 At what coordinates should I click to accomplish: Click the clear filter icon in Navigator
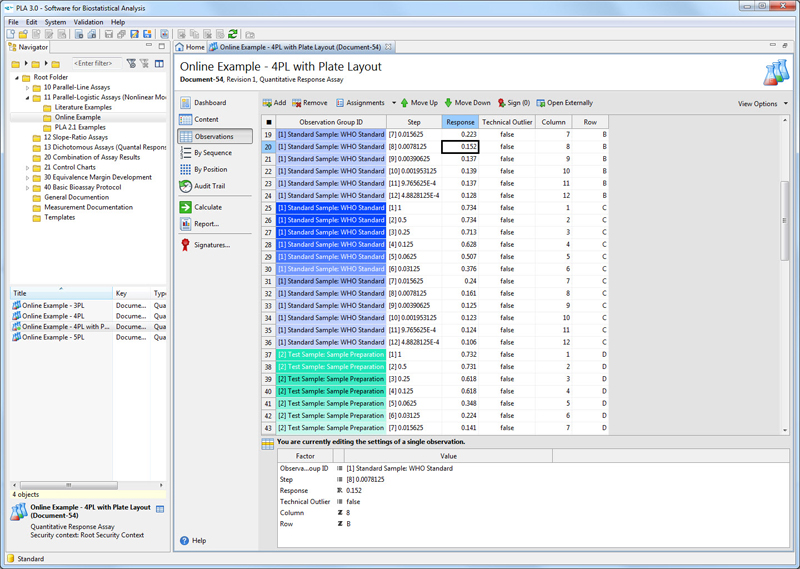(145, 63)
